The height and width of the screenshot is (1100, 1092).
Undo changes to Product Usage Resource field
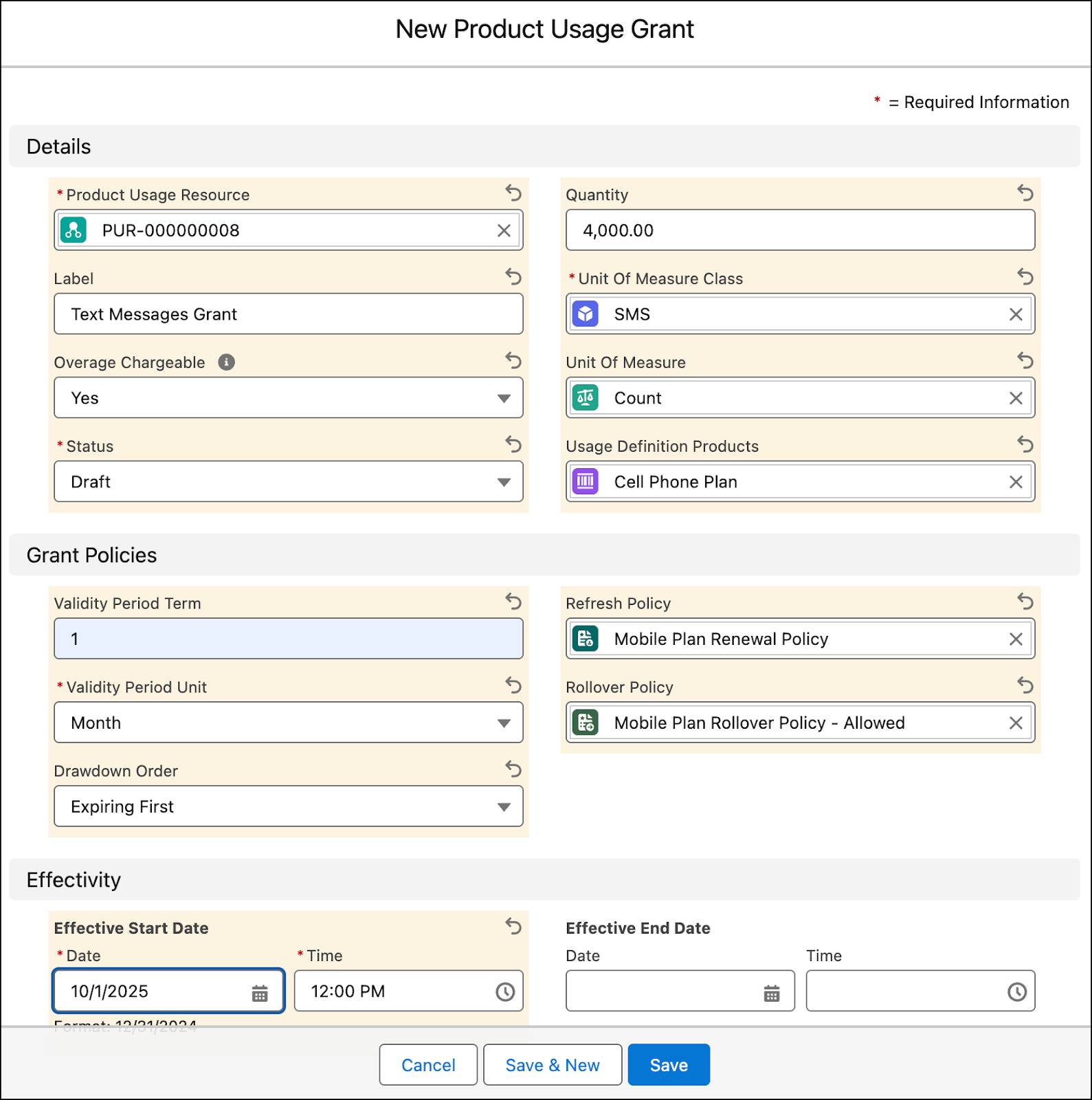[x=513, y=192]
